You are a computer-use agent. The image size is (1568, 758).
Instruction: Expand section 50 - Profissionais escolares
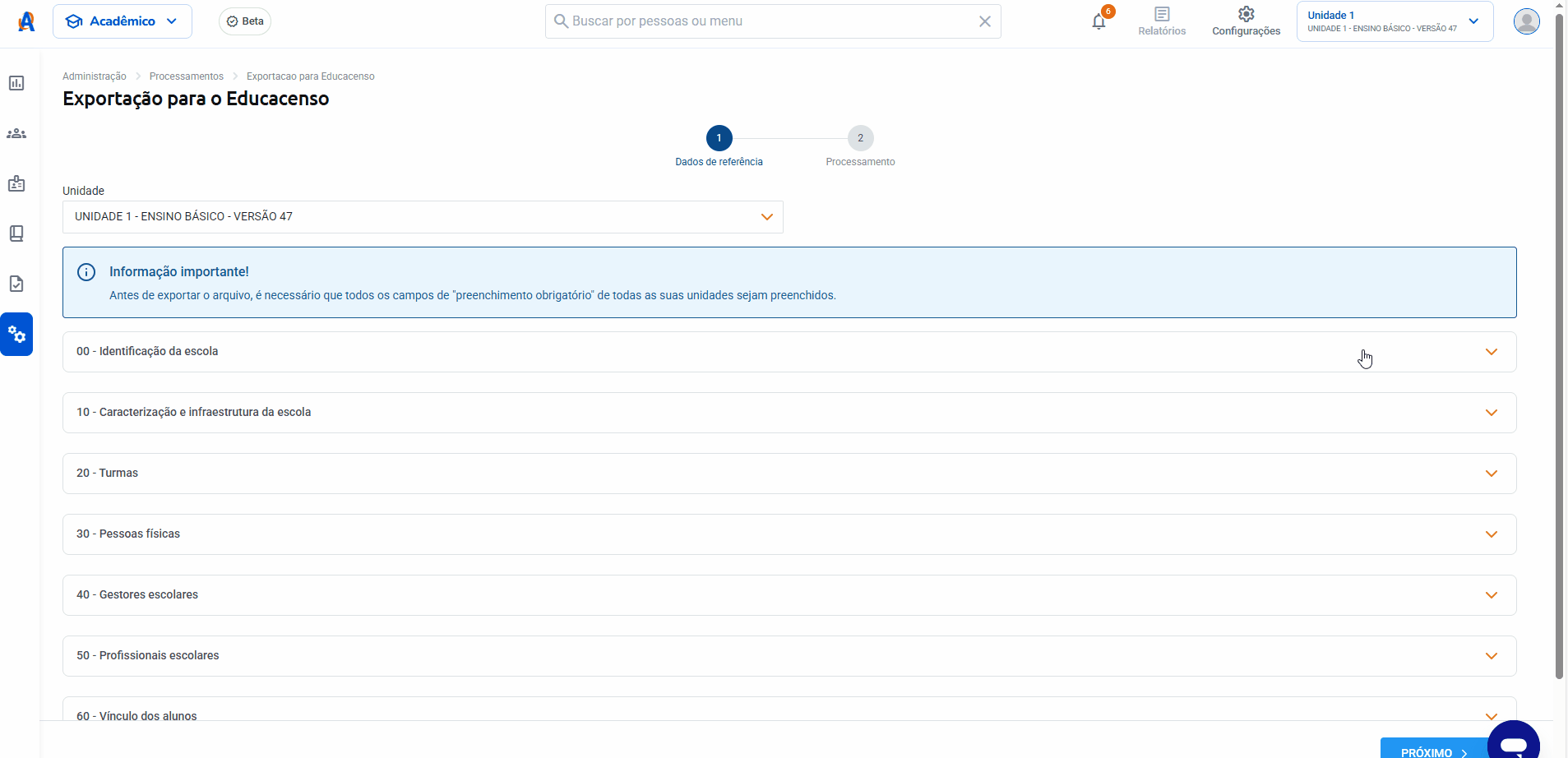point(788,655)
